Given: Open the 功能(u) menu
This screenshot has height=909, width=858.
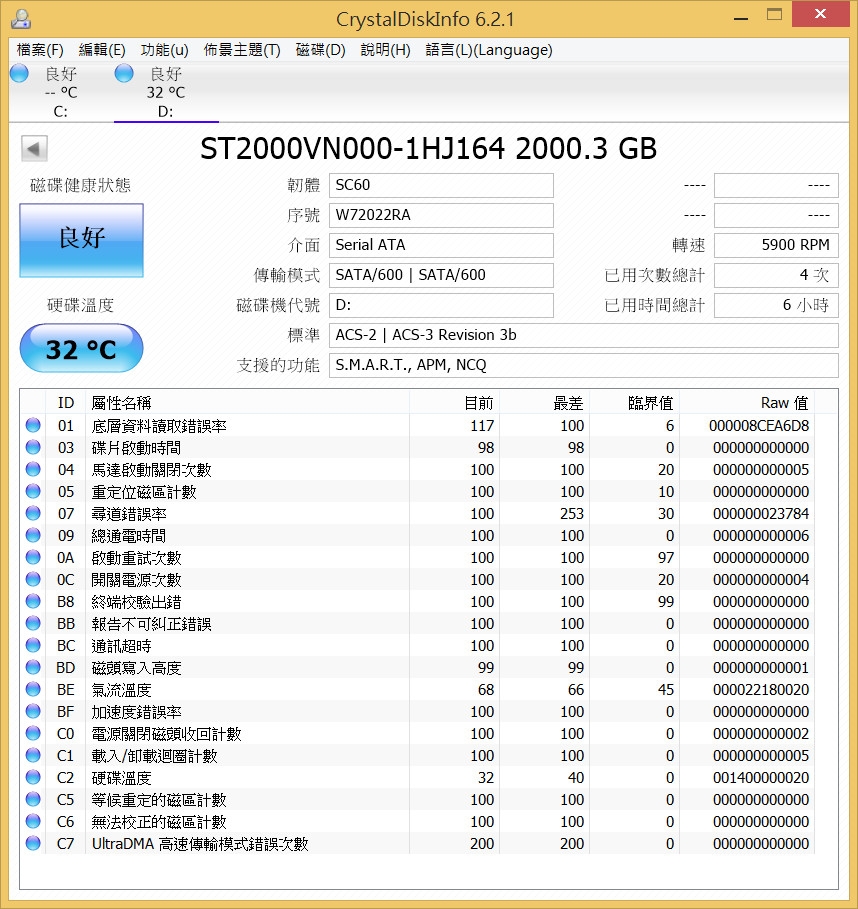Looking at the screenshot, I should point(165,50).
